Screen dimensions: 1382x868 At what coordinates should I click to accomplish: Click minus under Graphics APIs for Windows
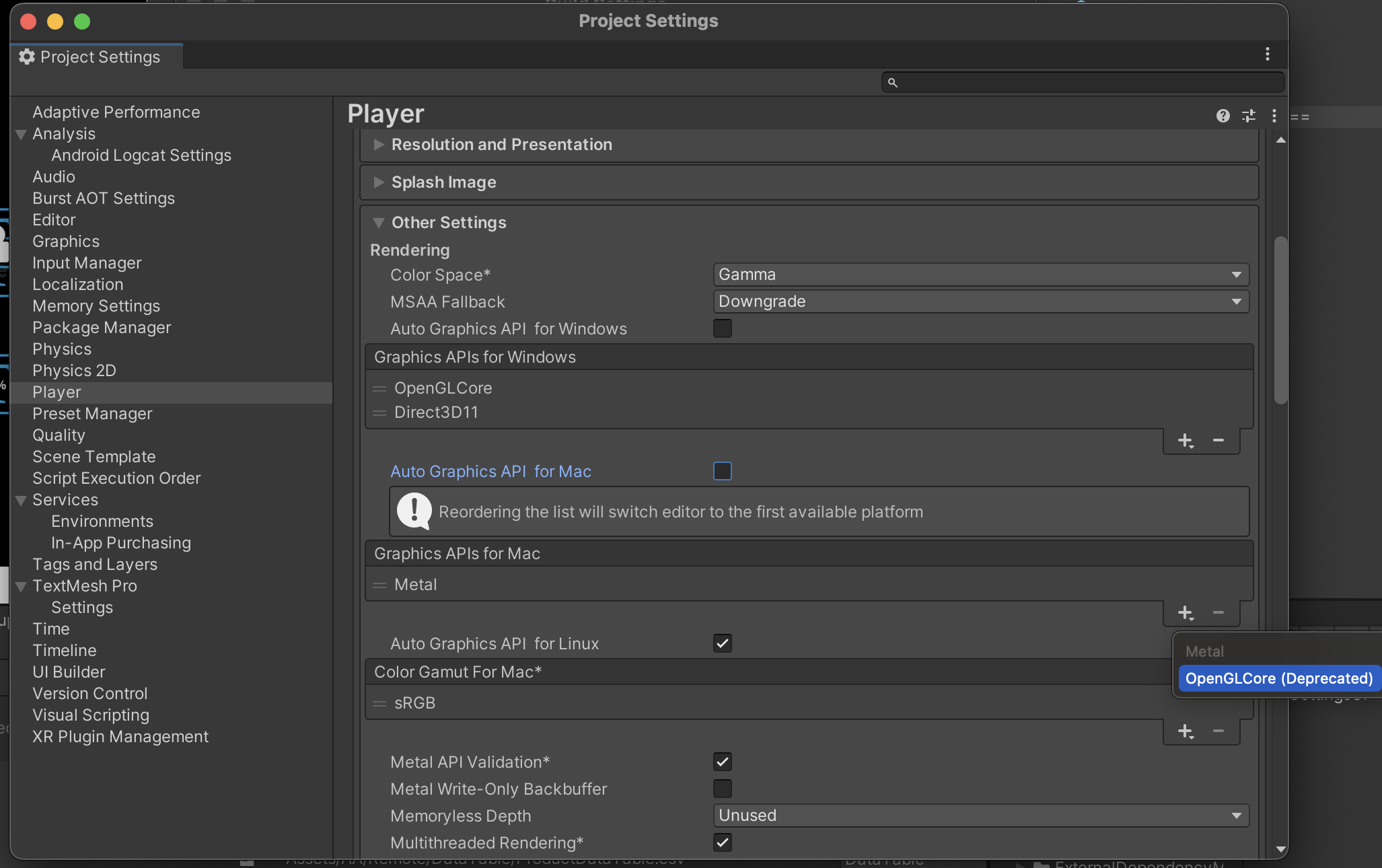click(1219, 441)
